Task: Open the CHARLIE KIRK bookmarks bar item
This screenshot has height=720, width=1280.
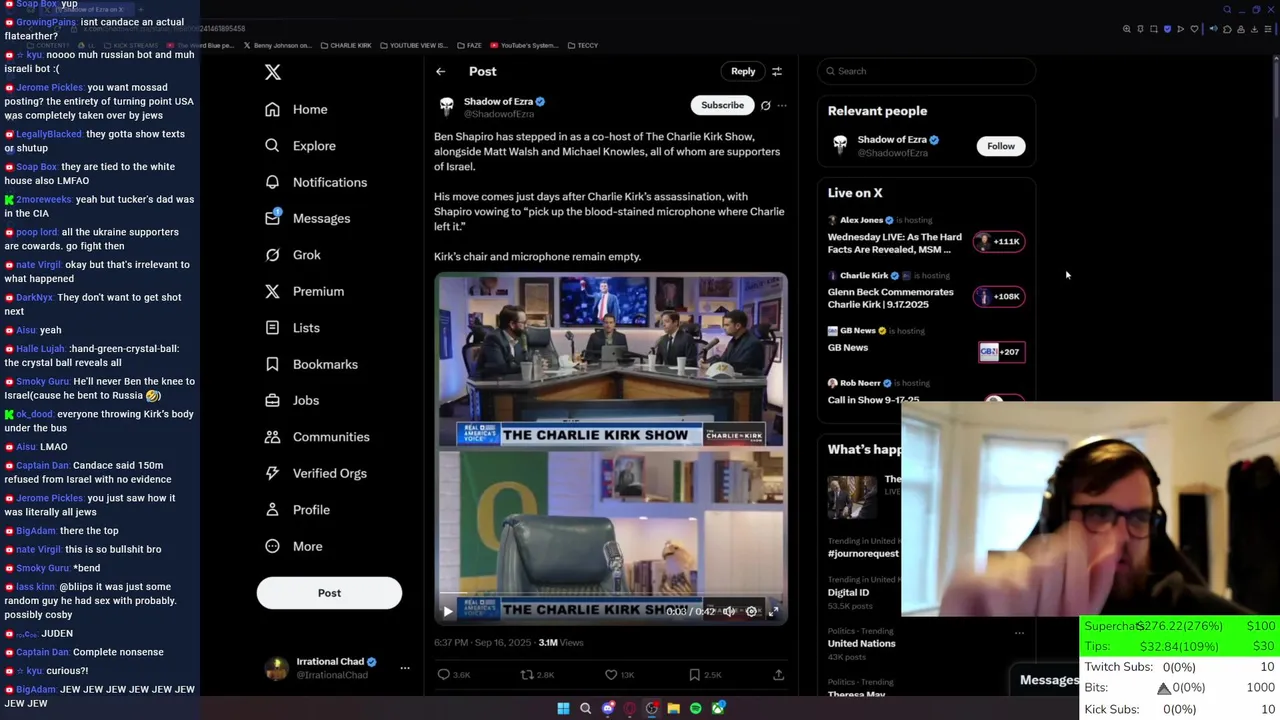Action: pyautogui.click(x=346, y=45)
